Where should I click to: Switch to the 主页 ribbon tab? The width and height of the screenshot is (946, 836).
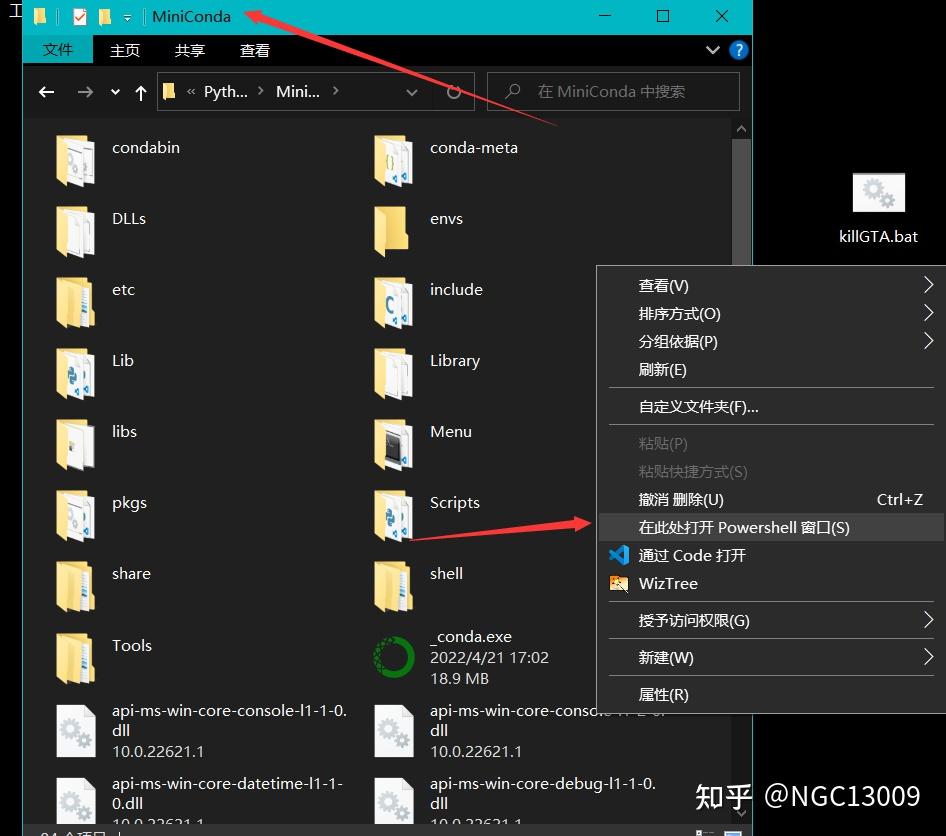[x=124, y=49]
